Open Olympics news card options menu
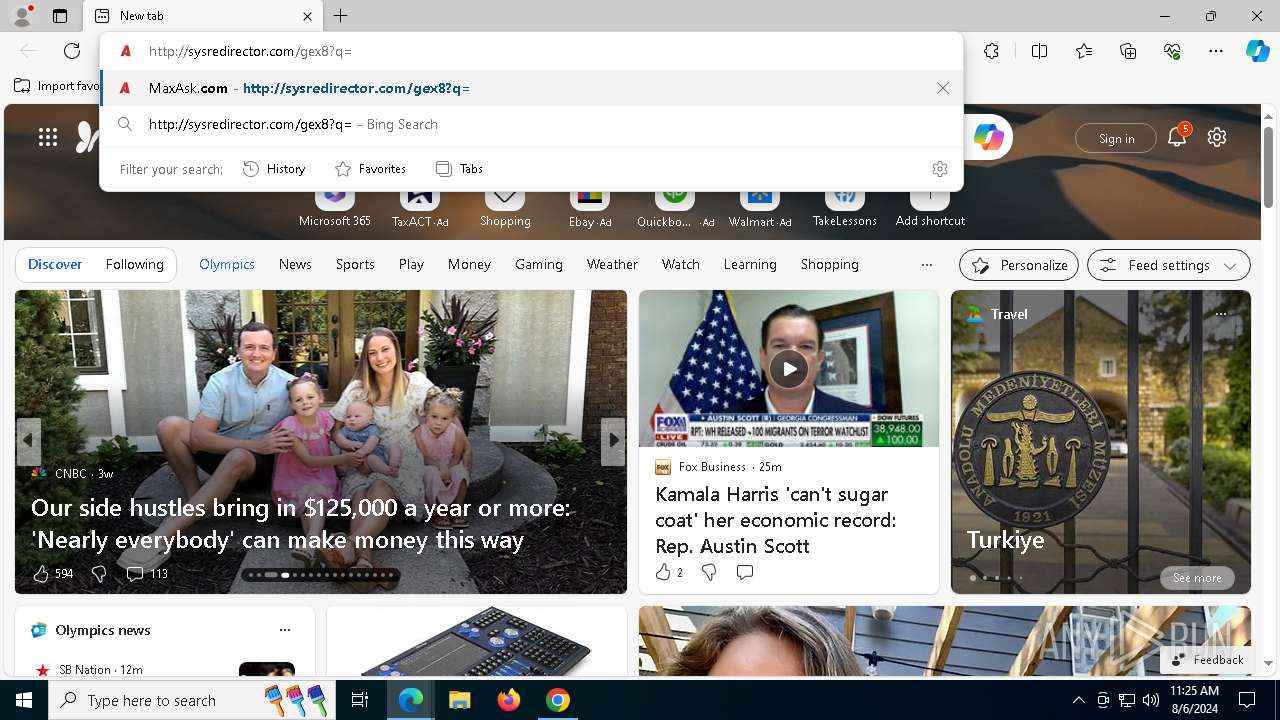 [x=285, y=630]
